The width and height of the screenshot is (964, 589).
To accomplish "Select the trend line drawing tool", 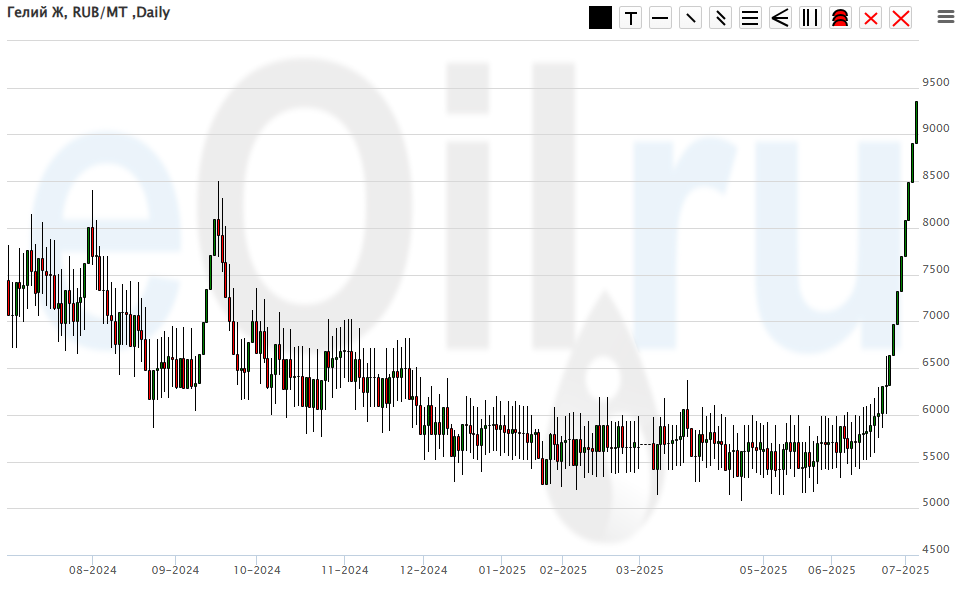I will coord(690,18).
